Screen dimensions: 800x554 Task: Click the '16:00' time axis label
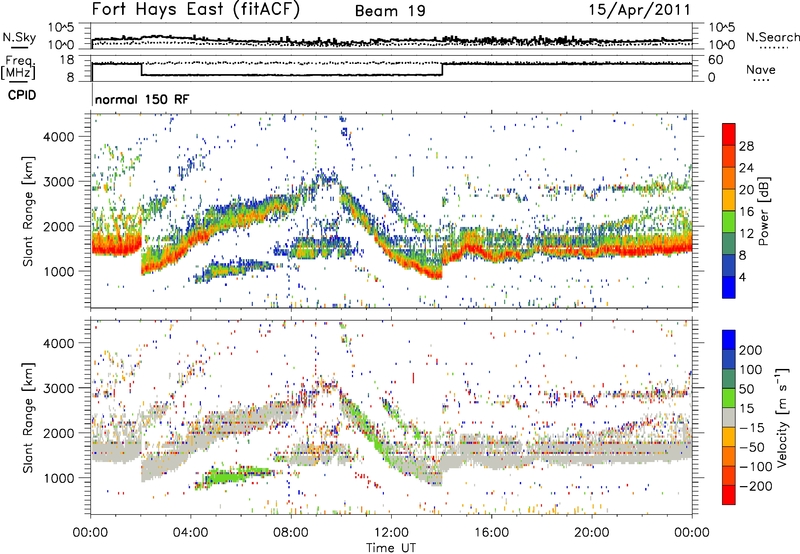(x=491, y=533)
